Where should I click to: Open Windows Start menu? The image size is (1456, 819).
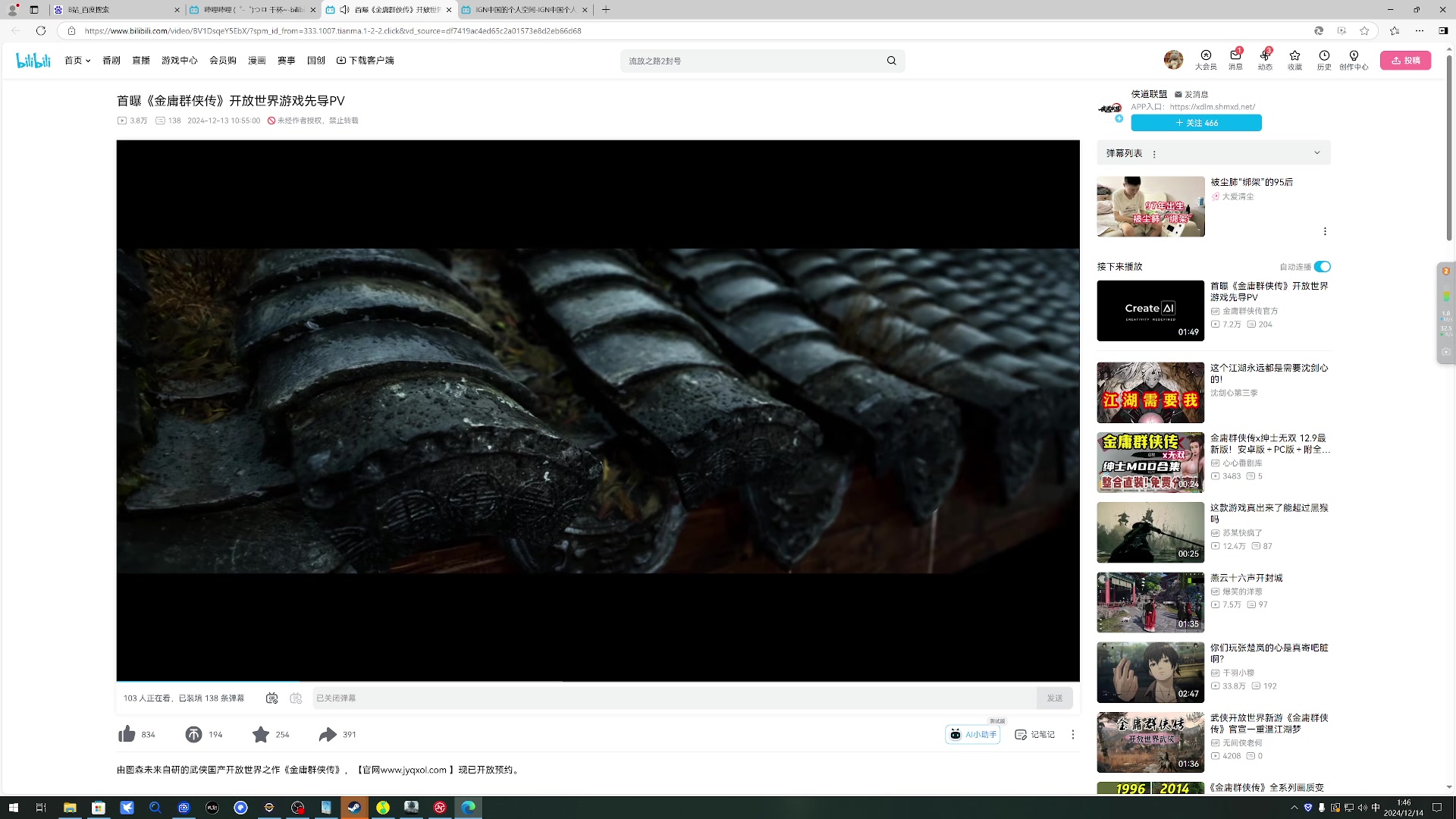(13, 808)
